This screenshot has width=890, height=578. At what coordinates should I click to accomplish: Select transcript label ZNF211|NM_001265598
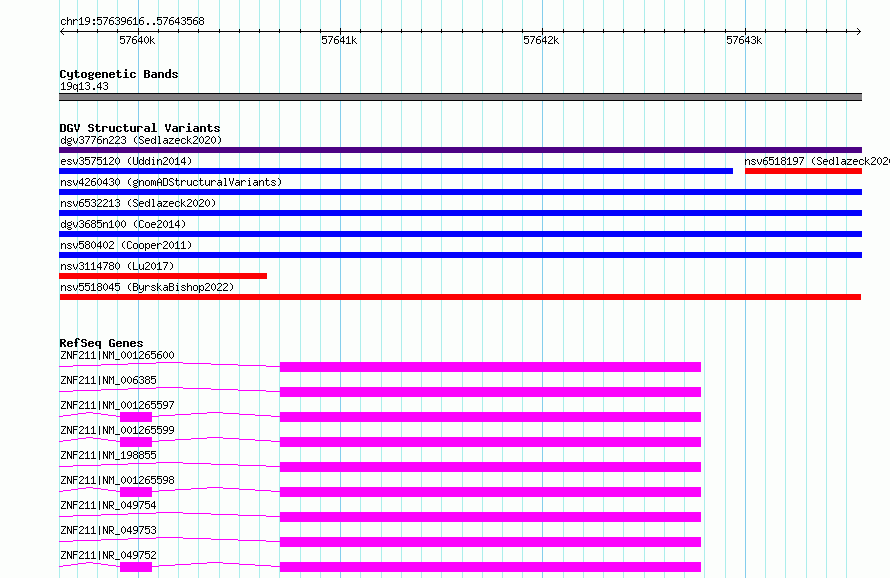tap(117, 480)
